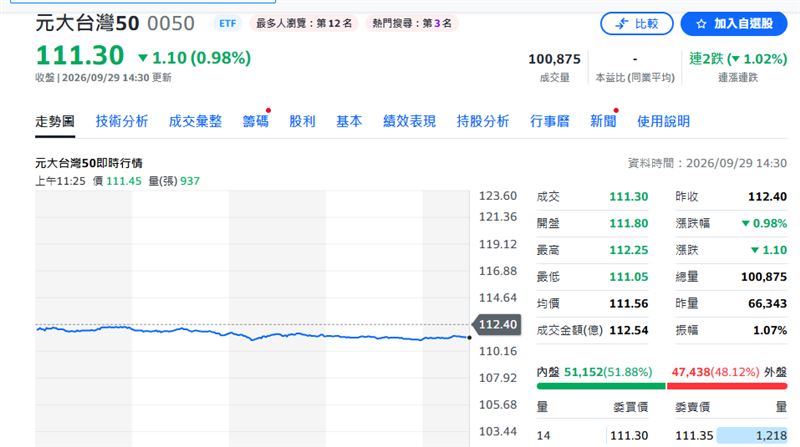Click the down arrow beside 1.10 (0.98%)
Viewport: 800px width, 447px height.
tap(143, 58)
